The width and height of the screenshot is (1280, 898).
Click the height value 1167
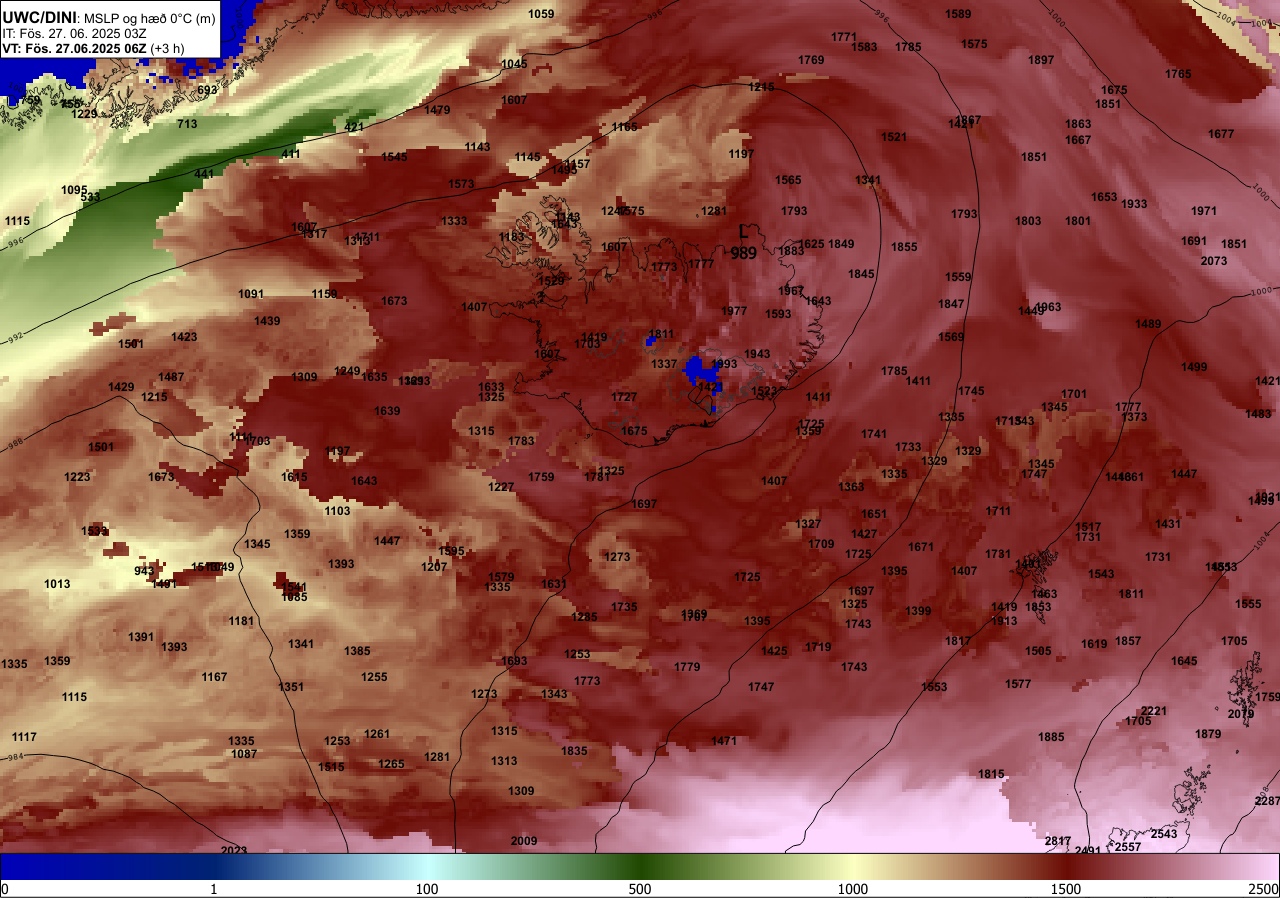click(x=214, y=677)
